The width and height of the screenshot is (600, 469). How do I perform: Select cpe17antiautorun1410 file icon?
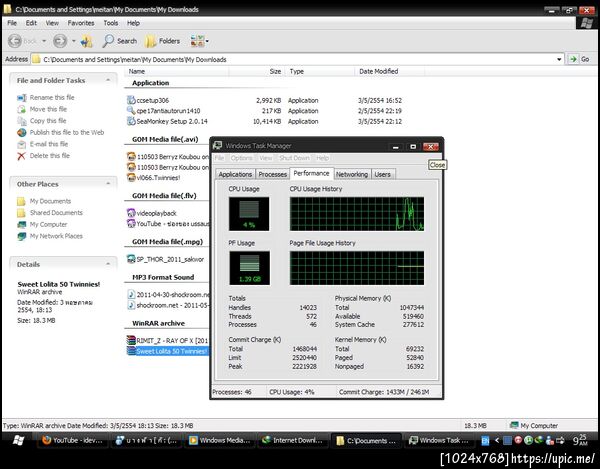coord(131,111)
